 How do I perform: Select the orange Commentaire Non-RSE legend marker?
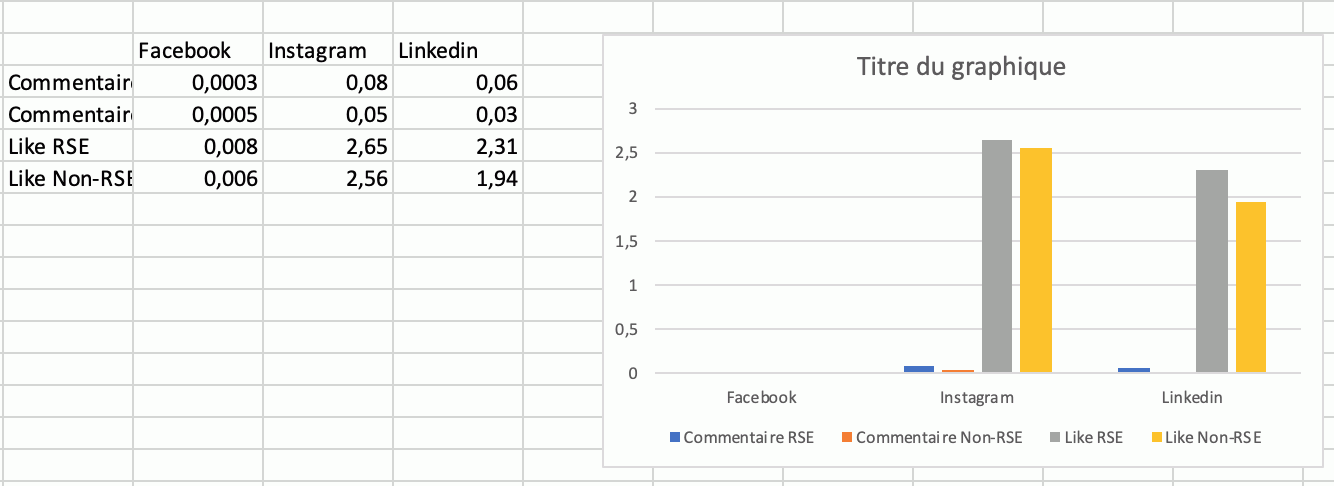pyautogui.click(x=847, y=437)
